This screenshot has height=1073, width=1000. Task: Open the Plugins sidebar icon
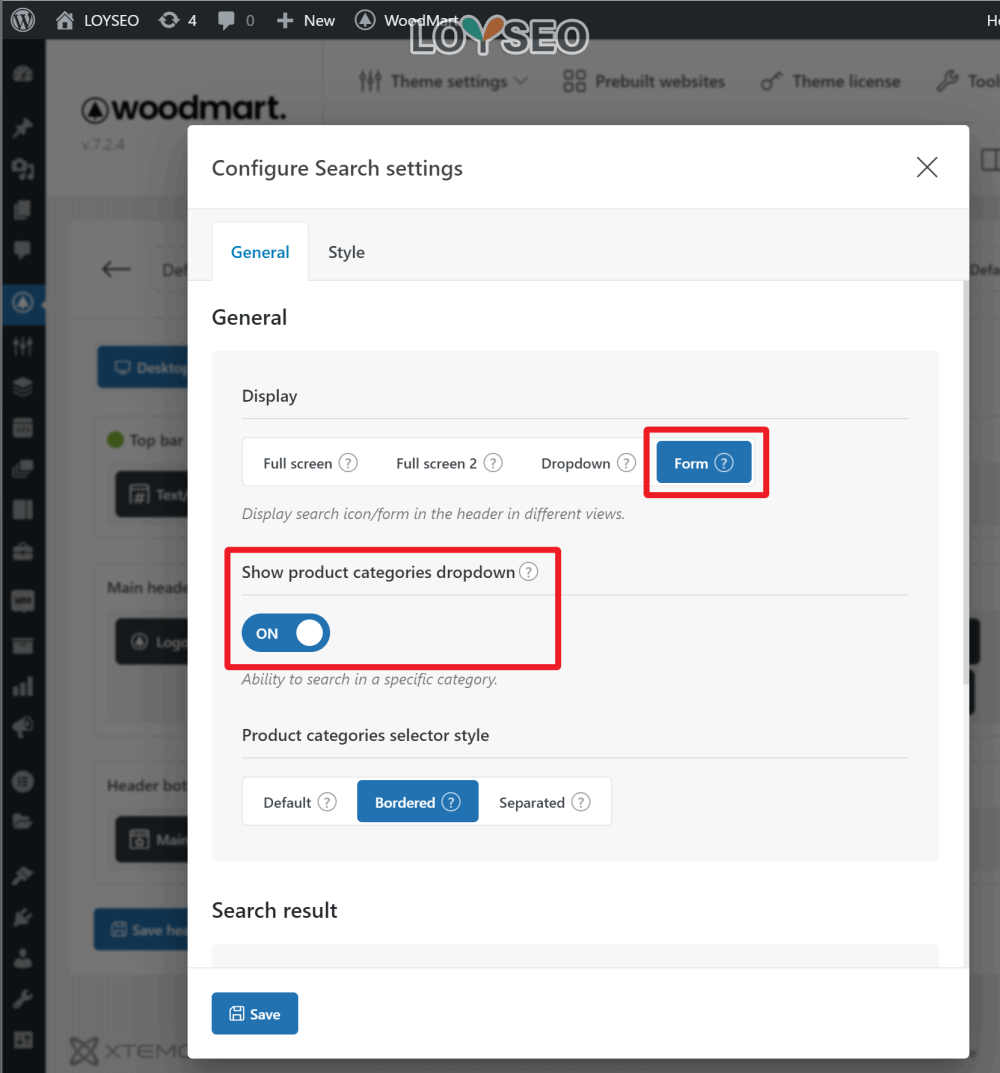tap(23, 917)
